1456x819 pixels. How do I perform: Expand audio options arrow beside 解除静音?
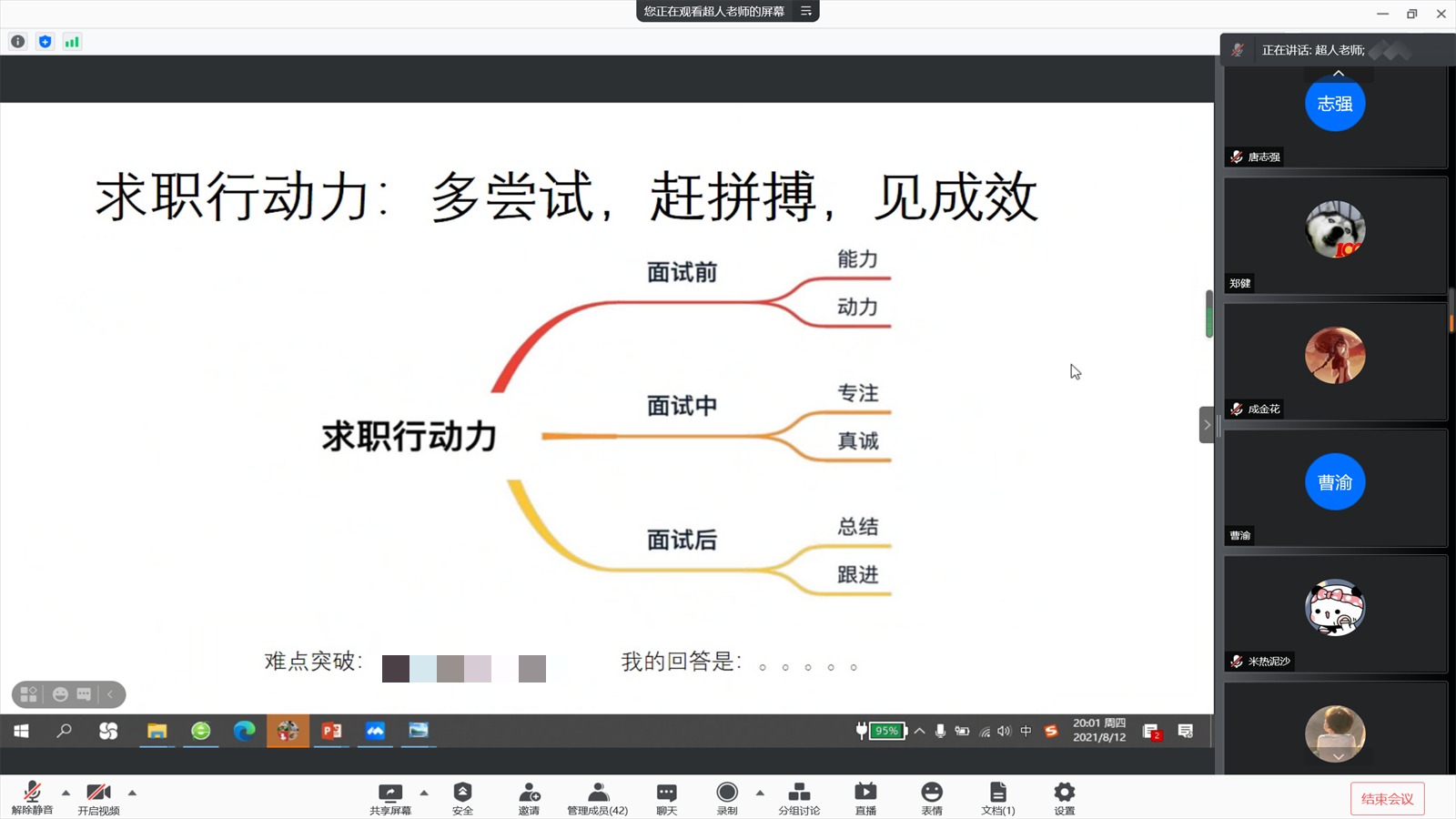(66, 793)
